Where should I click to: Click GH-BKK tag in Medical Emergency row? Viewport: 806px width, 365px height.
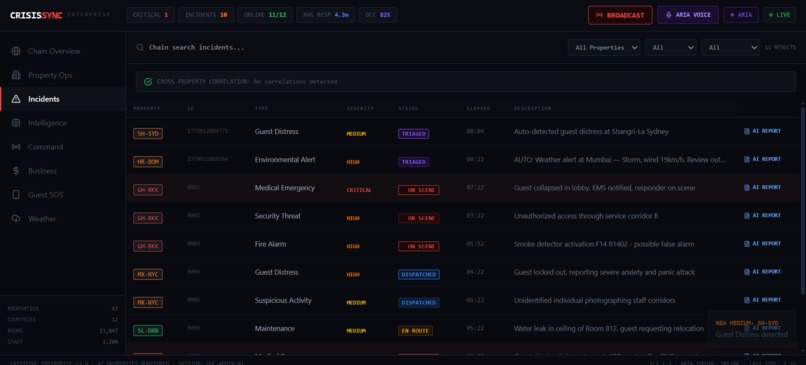pyautogui.click(x=148, y=190)
